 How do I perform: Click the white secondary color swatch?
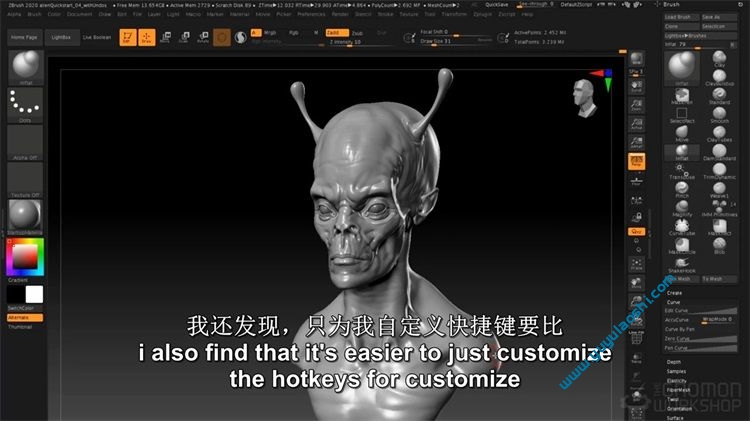point(34,295)
